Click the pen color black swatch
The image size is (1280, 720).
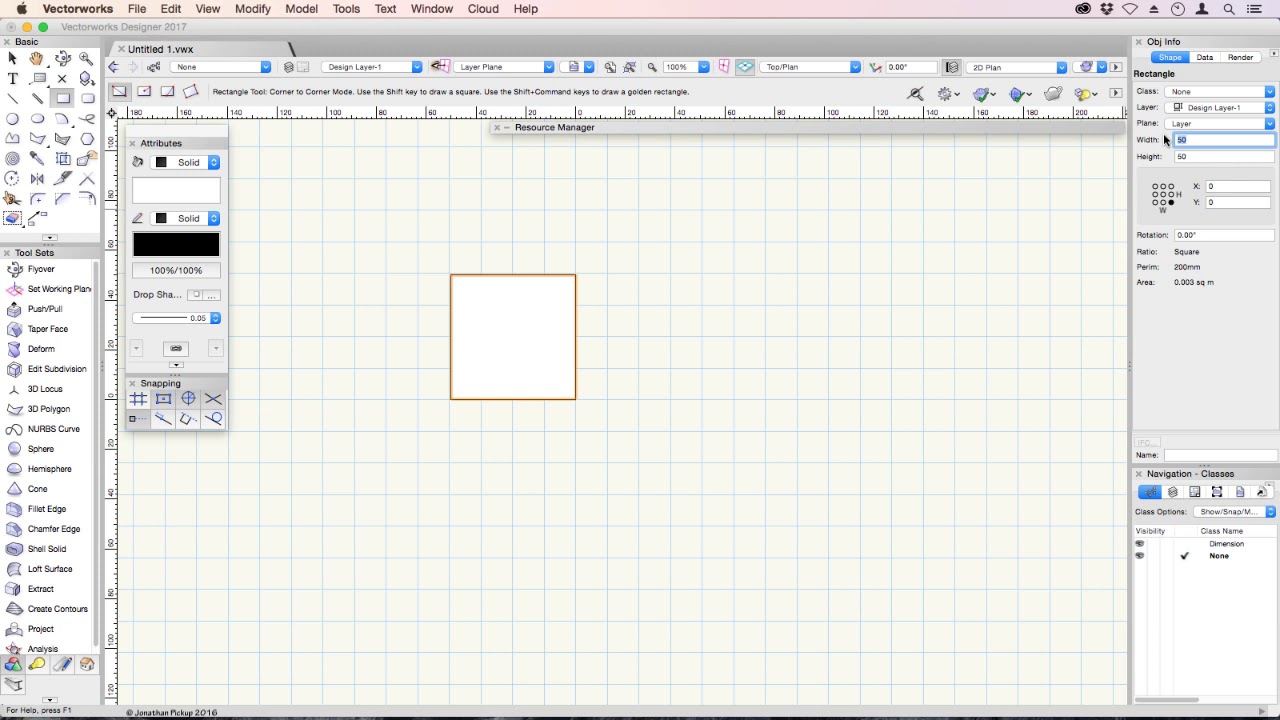click(176, 245)
